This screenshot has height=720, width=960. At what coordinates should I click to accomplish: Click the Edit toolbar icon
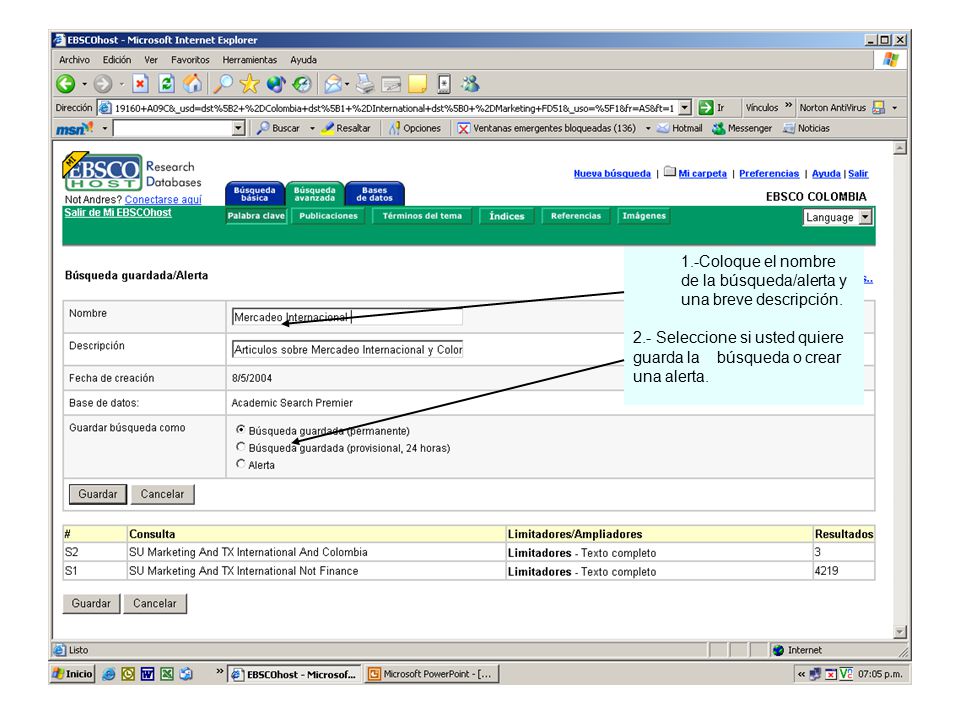click(391, 84)
